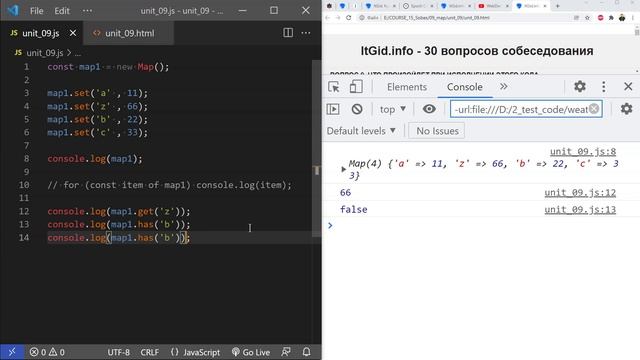Toggle the device toolbar in DevTools
Image resolution: width=640 pixels, height=360 pixels.
tap(356, 87)
